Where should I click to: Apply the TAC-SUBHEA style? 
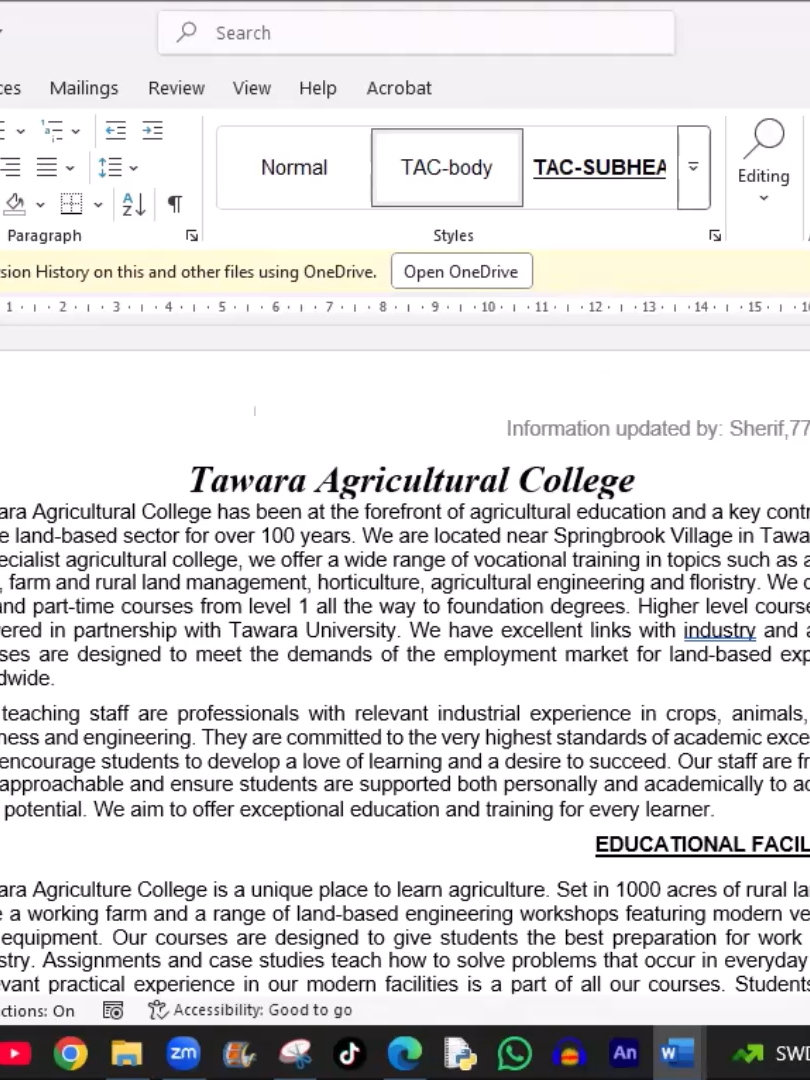point(600,167)
